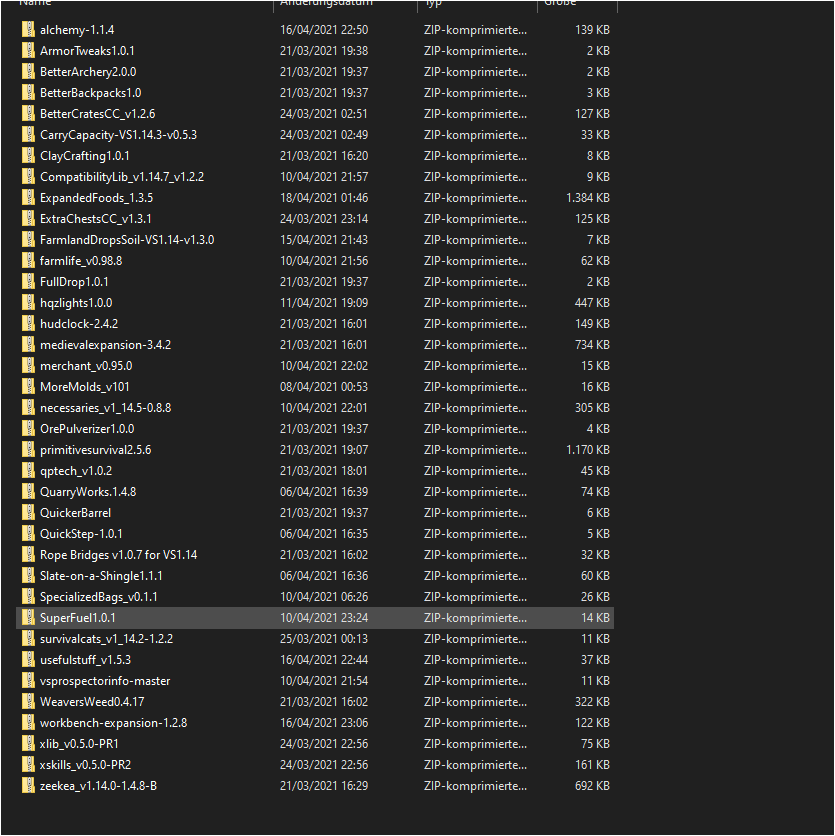Image resolution: width=835 pixels, height=836 pixels.
Task: Select the file Rope Bridges v1.0.7 for VS1.14
Action: click(118, 555)
